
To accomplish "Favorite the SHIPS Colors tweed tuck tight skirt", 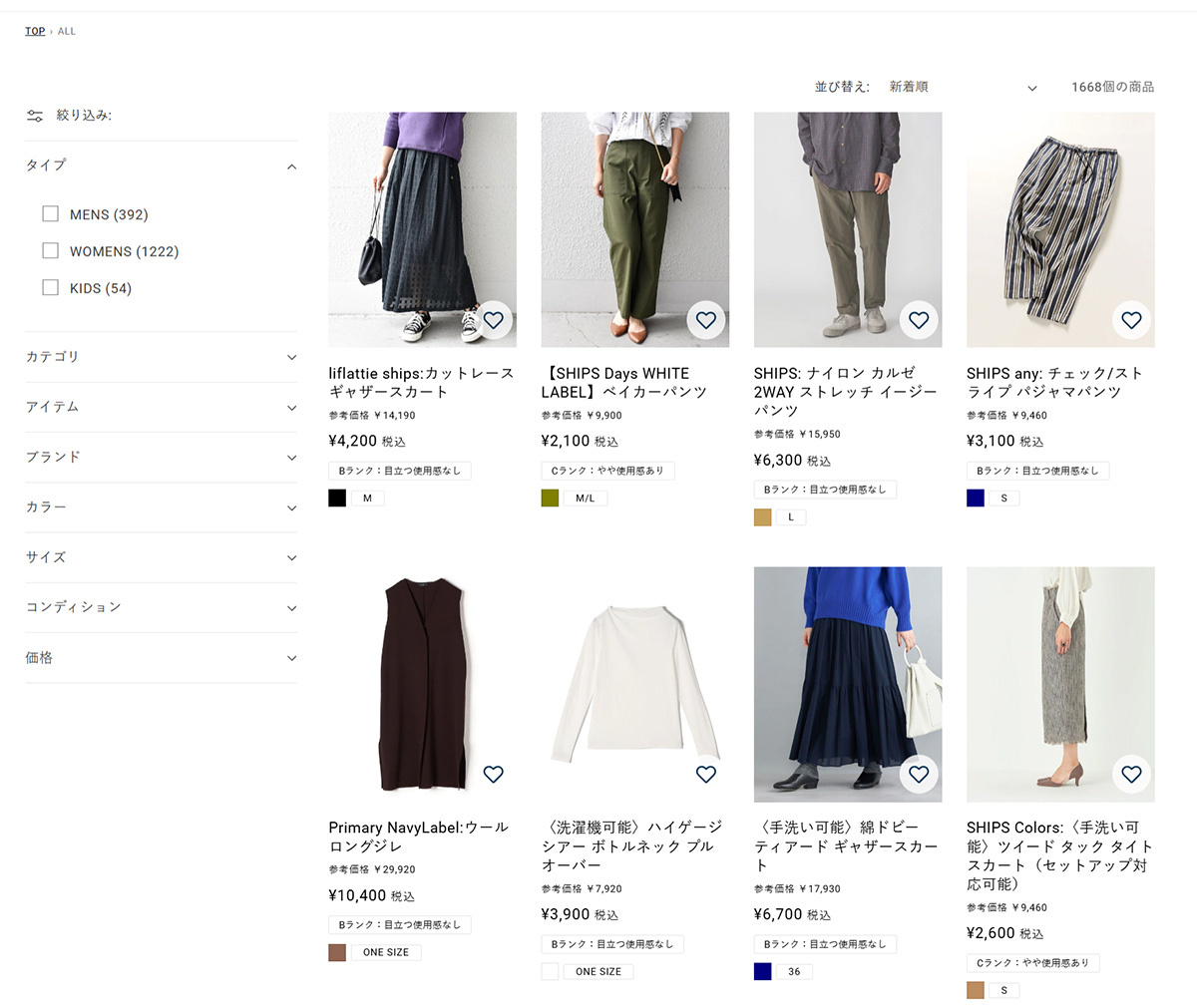I will [1131, 774].
